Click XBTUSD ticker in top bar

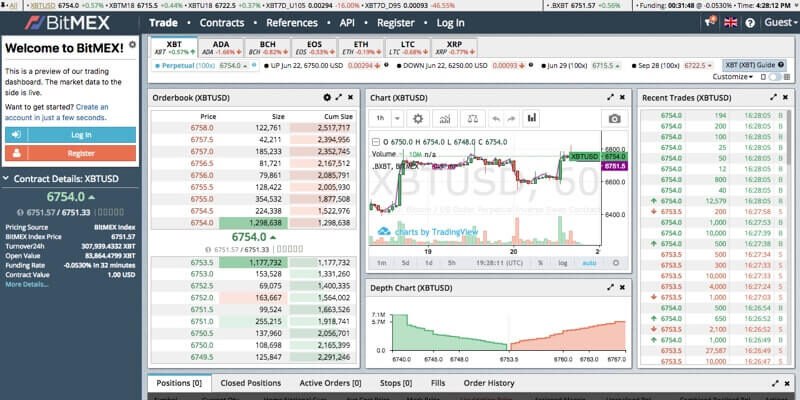click(x=43, y=5)
